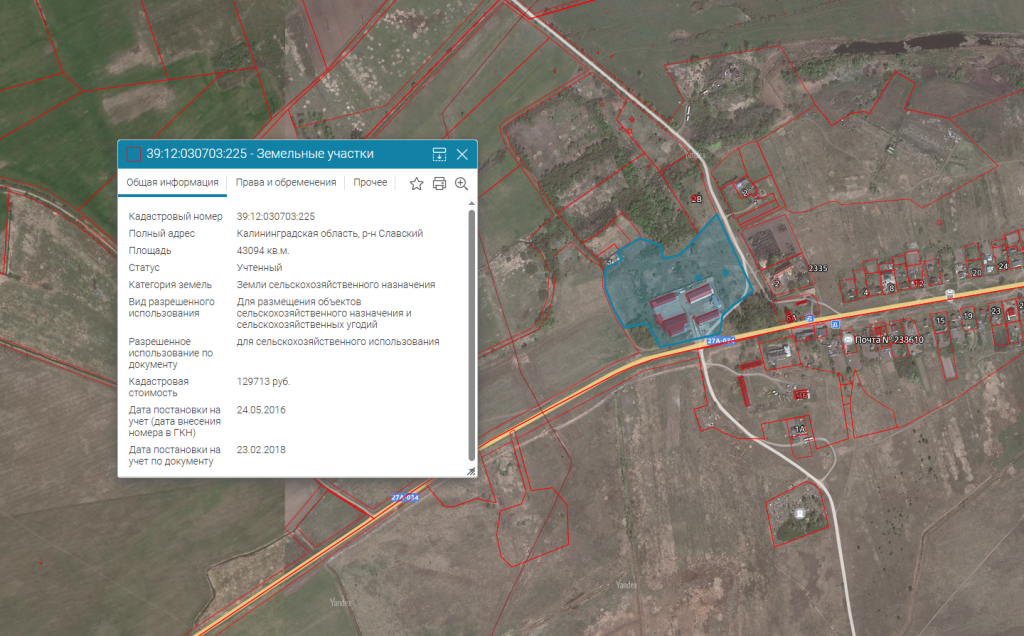Click the cadastral number value 39:12:030703:225
1024x636 pixels.
pyautogui.click(x=276, y=216)
